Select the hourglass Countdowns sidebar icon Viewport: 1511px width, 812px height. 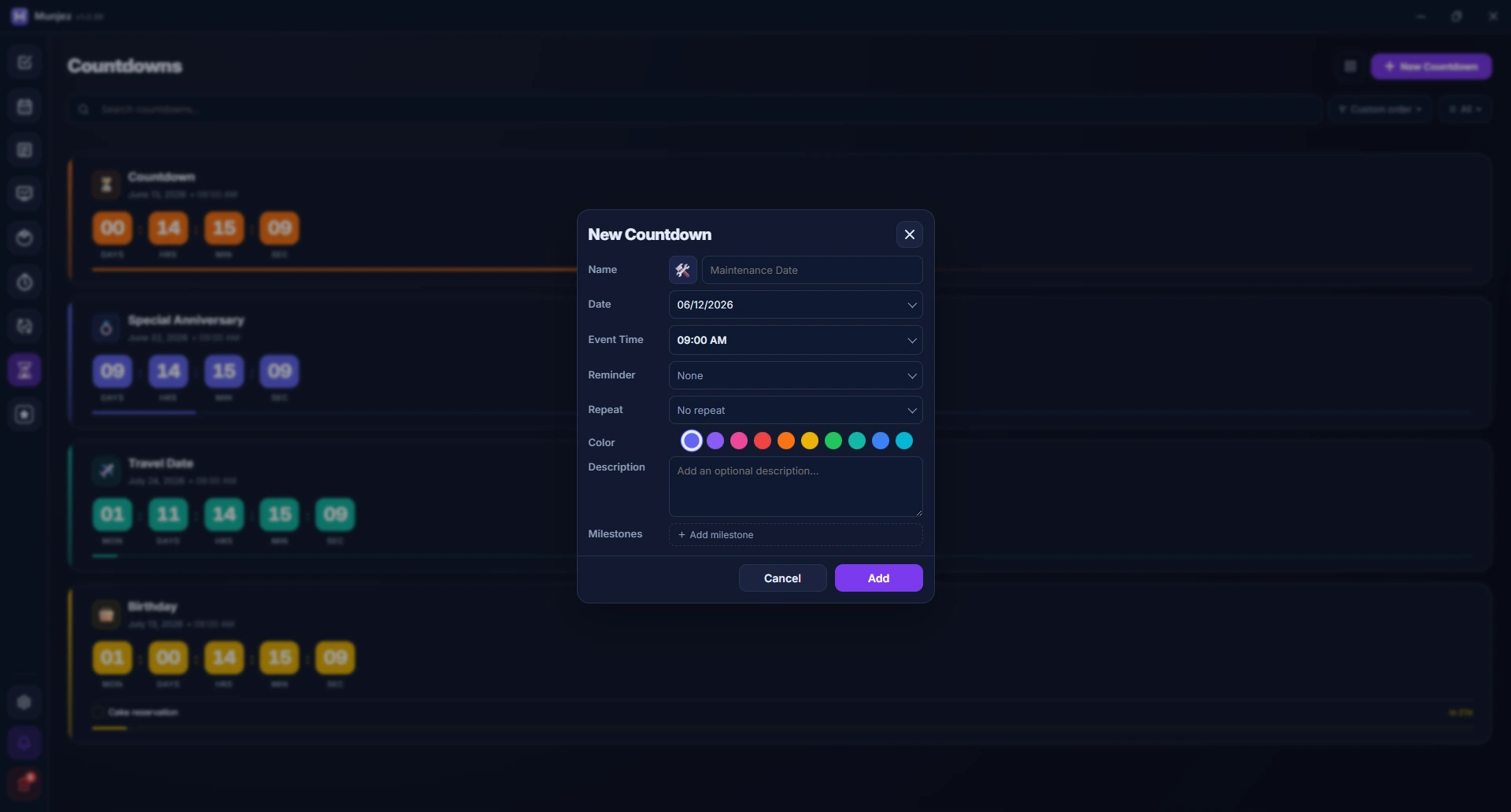[x=24, y=370]
